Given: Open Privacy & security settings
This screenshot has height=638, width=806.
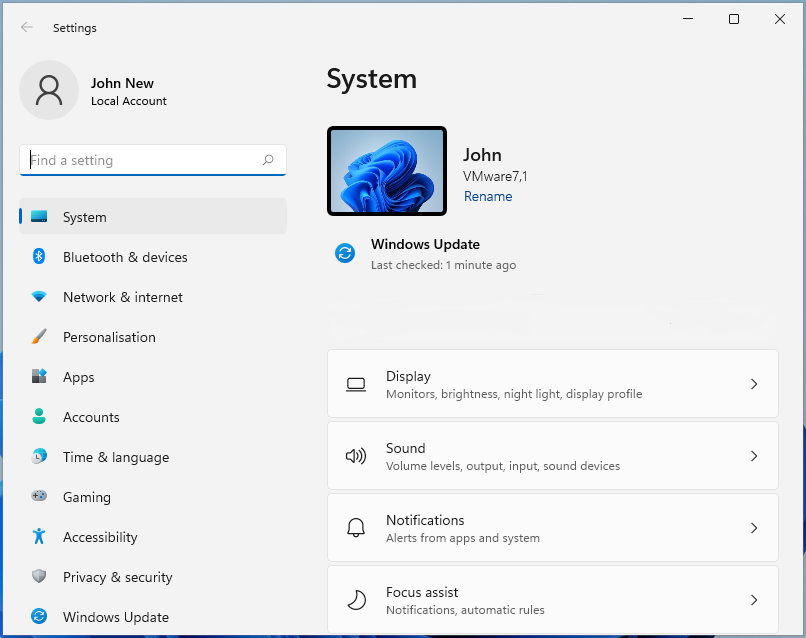Looking at the screenshot, I should click(x=118, y=577).
